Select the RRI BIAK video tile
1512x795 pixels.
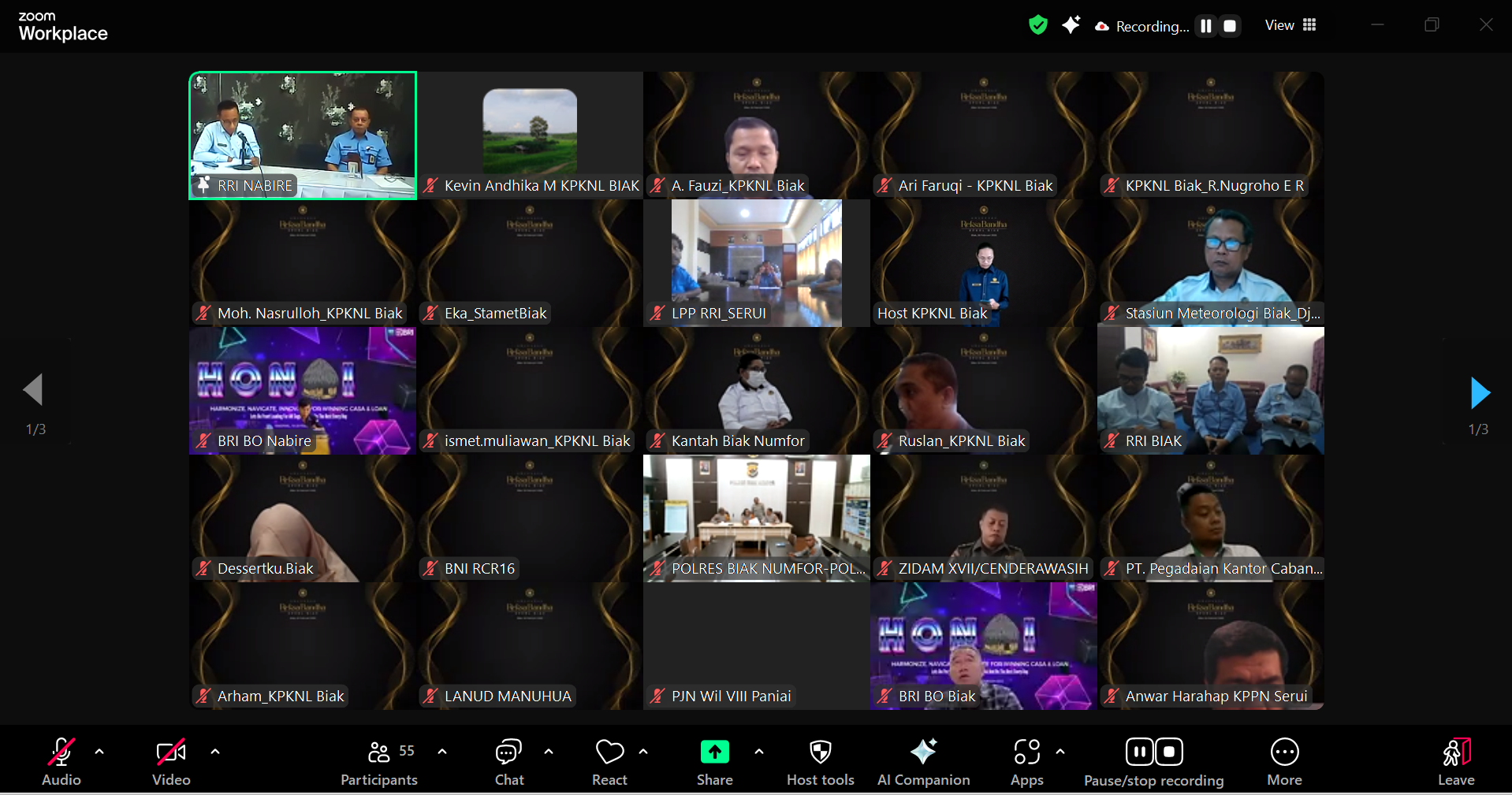click(1210, 391)
